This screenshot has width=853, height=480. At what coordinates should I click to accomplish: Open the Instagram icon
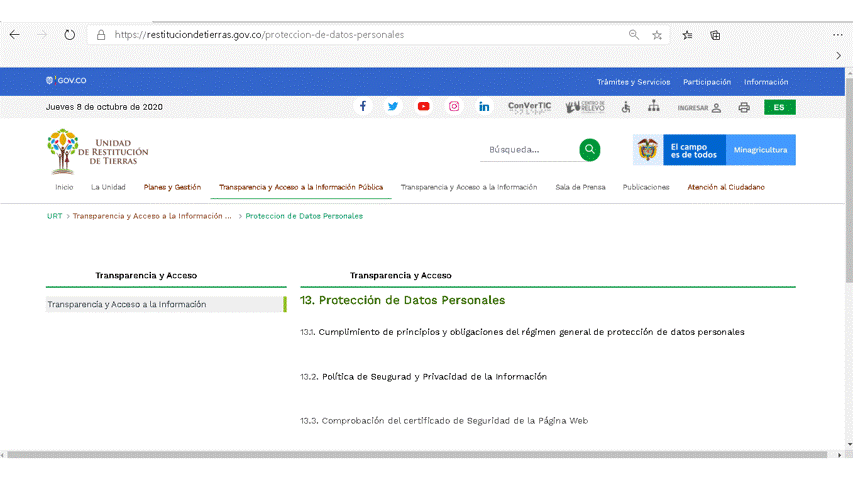[x=454, y=107]
